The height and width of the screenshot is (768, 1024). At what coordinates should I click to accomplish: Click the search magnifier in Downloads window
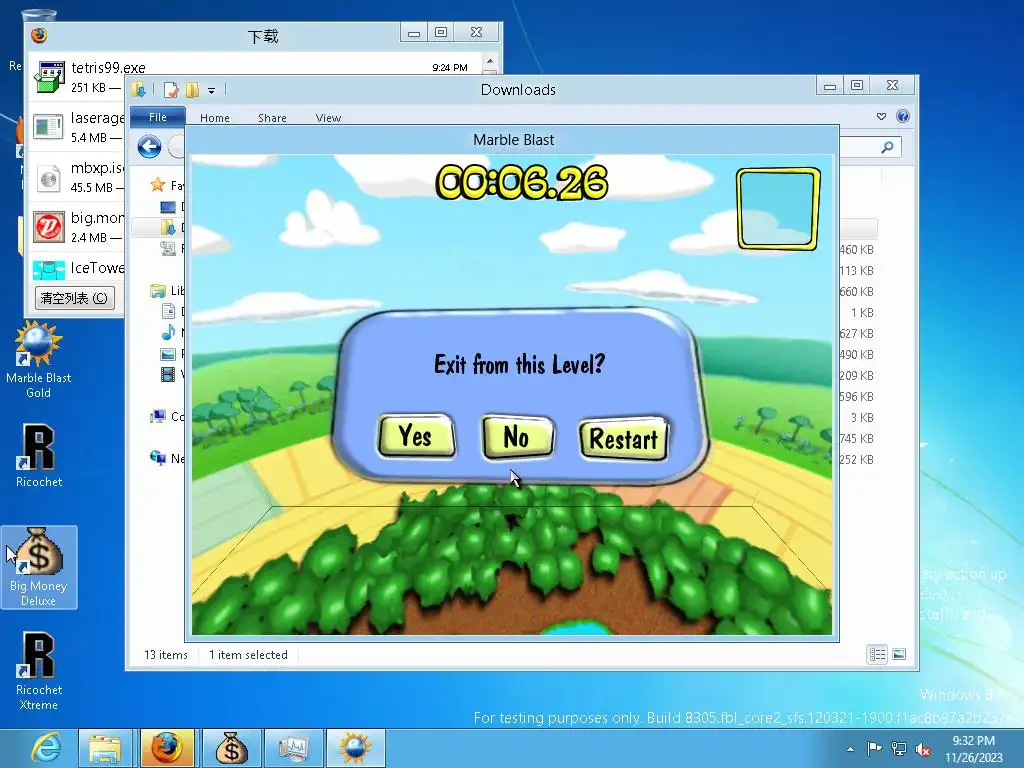click(887, 147)
